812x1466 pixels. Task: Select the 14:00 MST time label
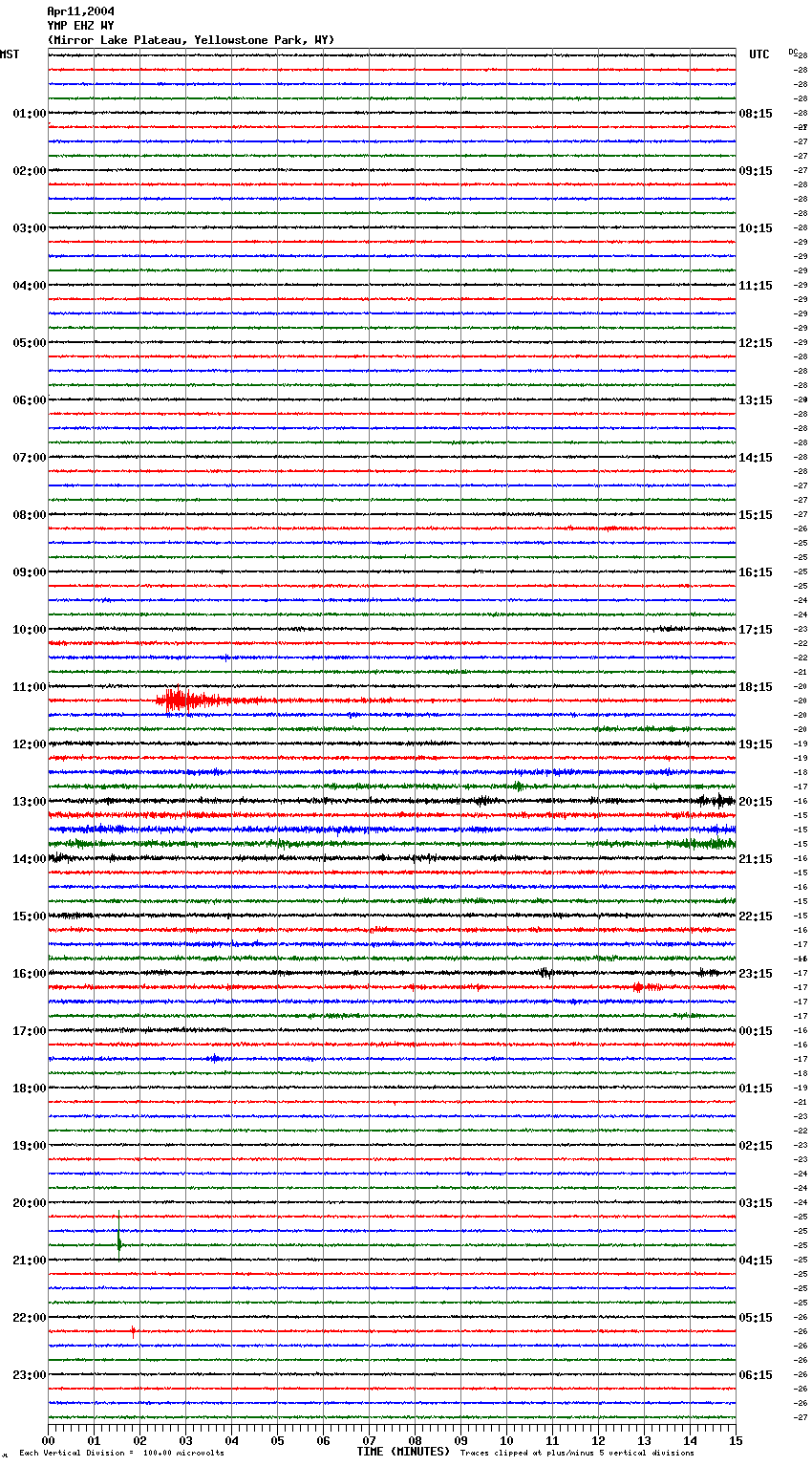pyautogui.click(x=30, y=859)
